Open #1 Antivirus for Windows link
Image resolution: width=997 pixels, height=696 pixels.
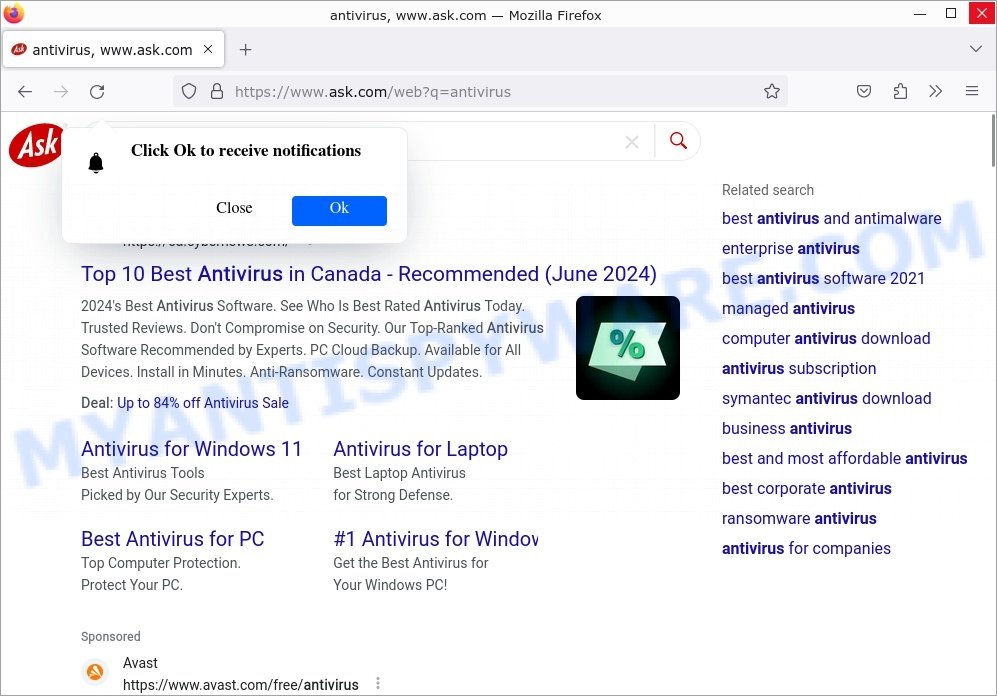(436, 539)
